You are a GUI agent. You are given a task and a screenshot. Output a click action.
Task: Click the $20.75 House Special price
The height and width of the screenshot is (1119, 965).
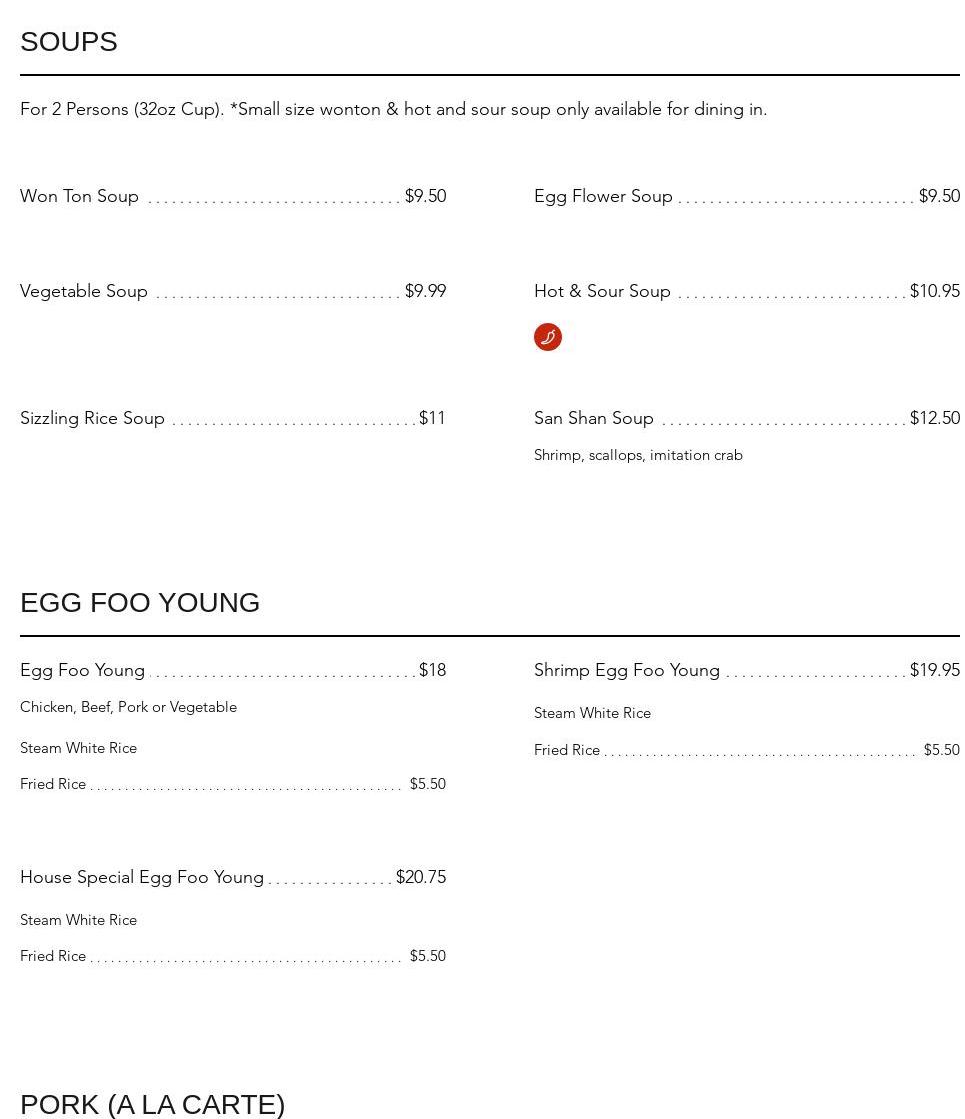tap(421, 877)
